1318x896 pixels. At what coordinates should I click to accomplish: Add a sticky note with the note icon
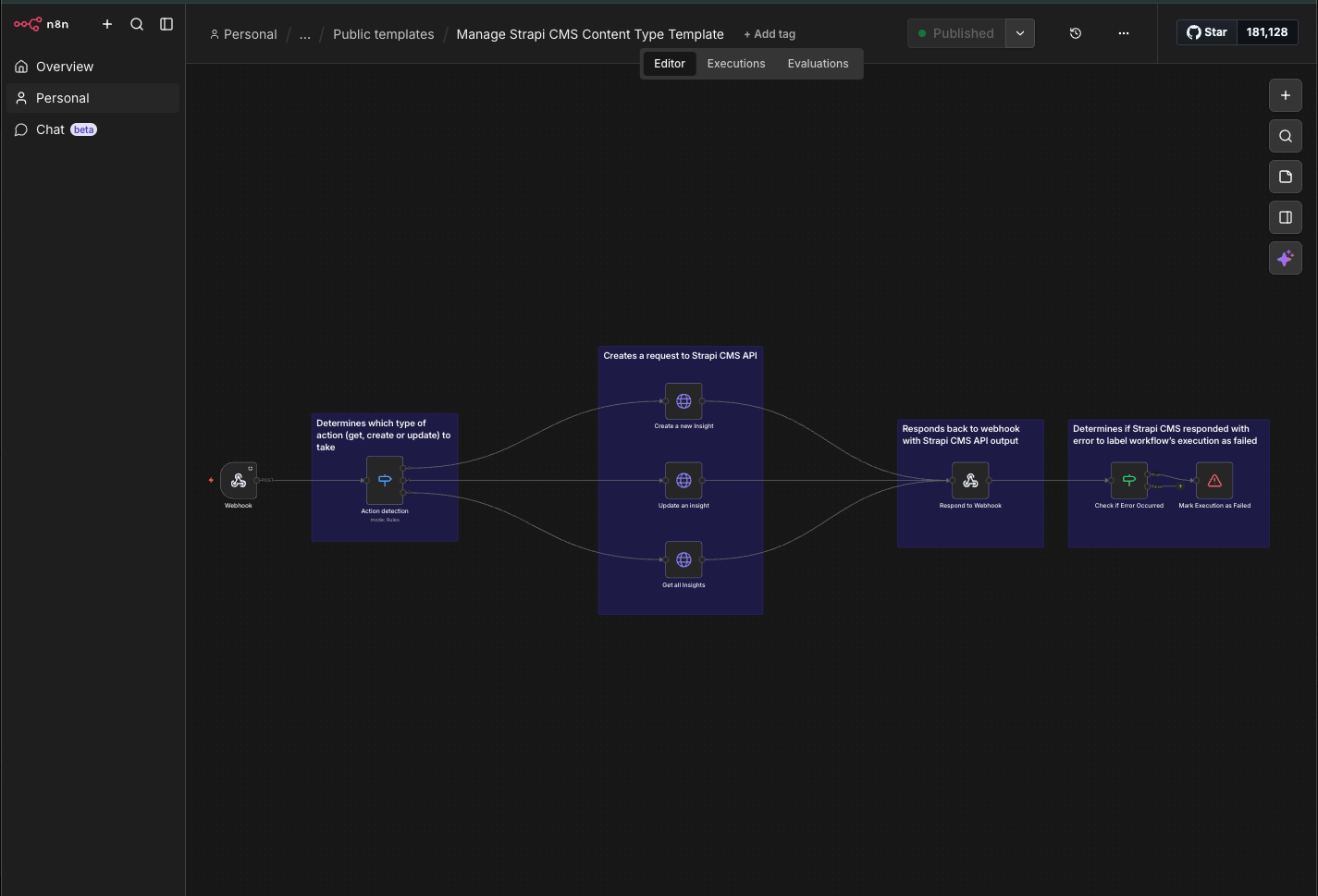tap(1286, 177)
